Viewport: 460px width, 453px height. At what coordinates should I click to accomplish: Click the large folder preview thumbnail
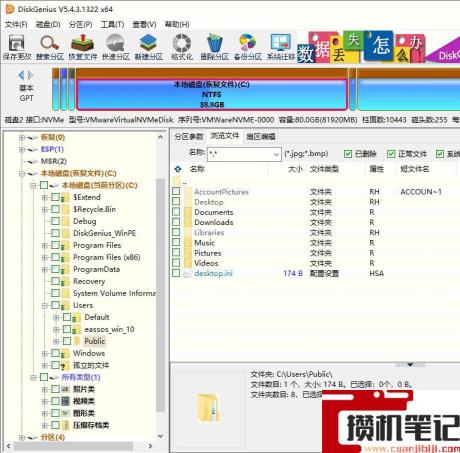click(209, 408)
